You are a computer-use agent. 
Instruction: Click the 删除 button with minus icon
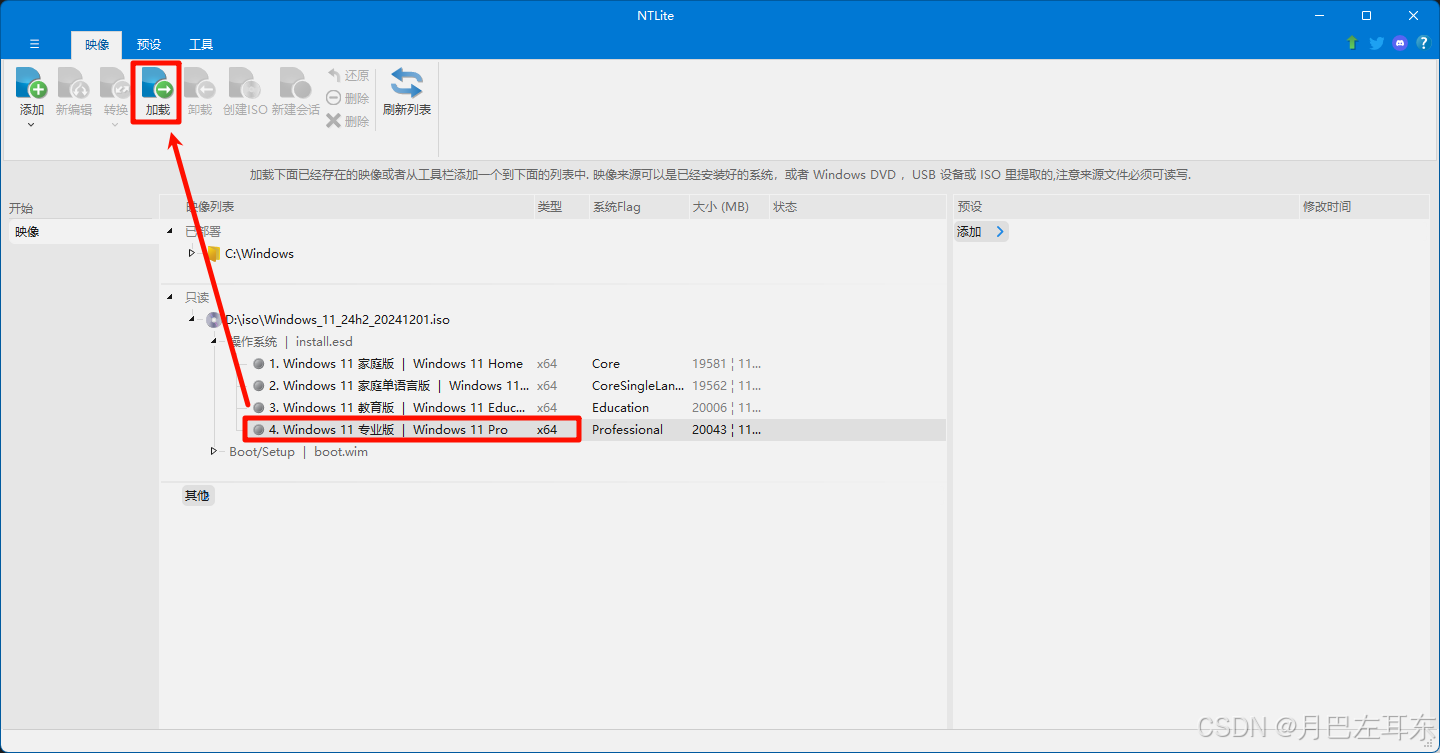tap(348, 98)
